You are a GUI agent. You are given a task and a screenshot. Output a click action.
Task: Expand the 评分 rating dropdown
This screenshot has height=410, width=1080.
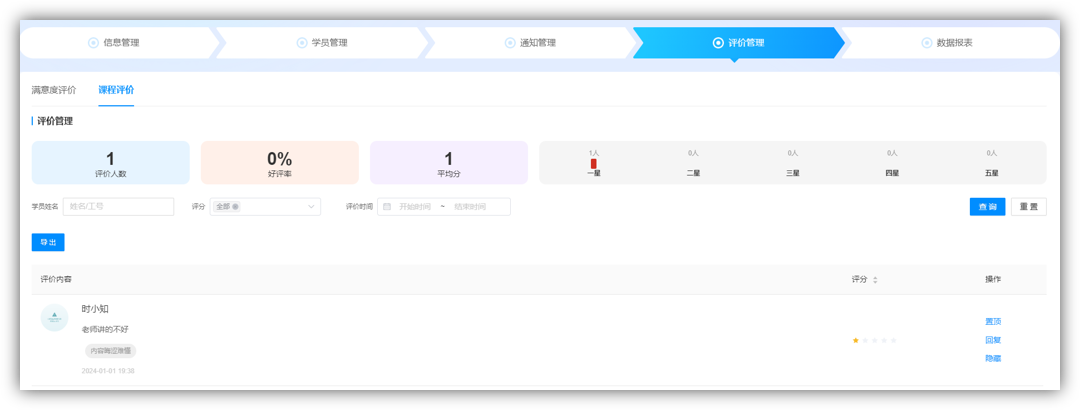(x=265, y=207)
